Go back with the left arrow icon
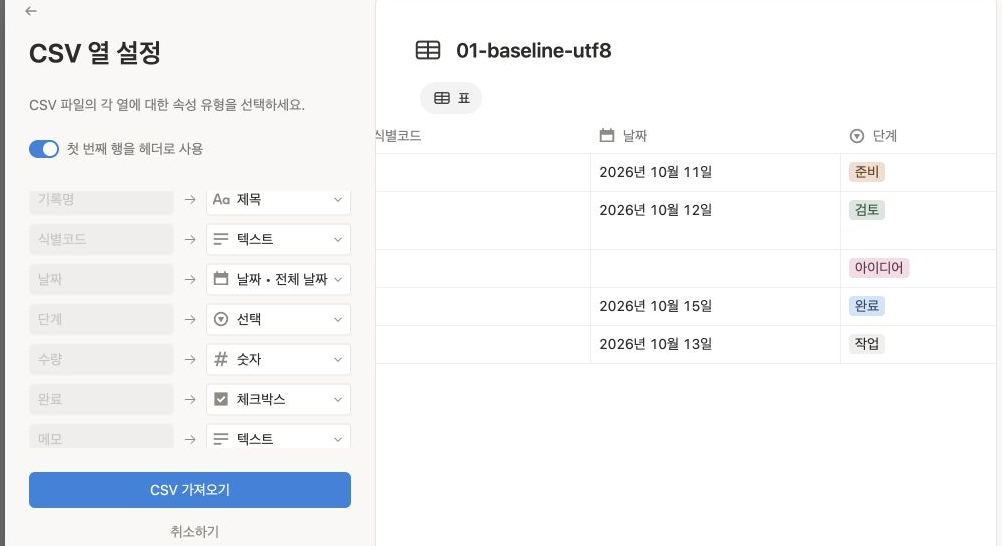The image size is (1002, 546). pos(31,11)
